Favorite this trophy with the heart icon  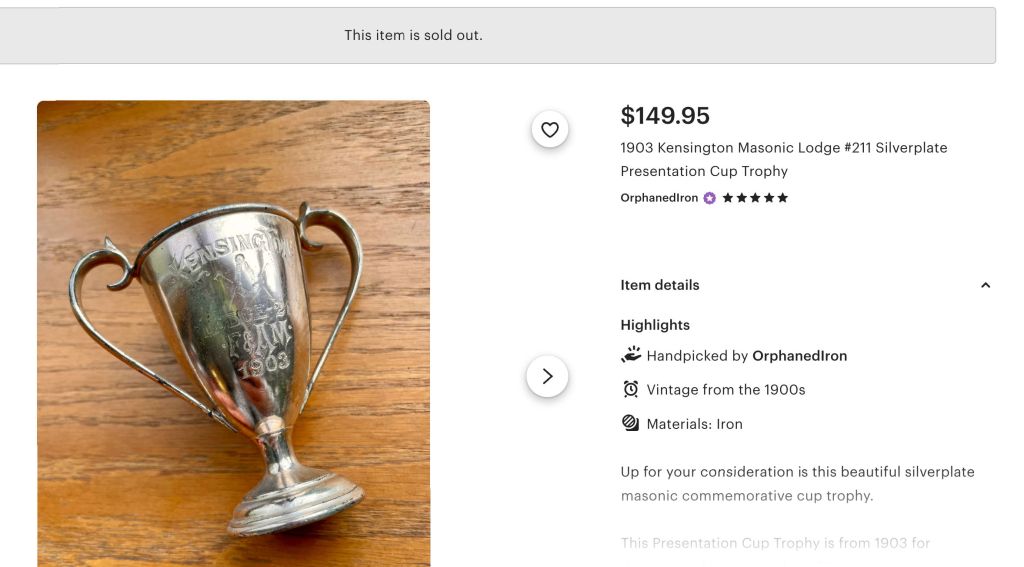pos(550,130)
